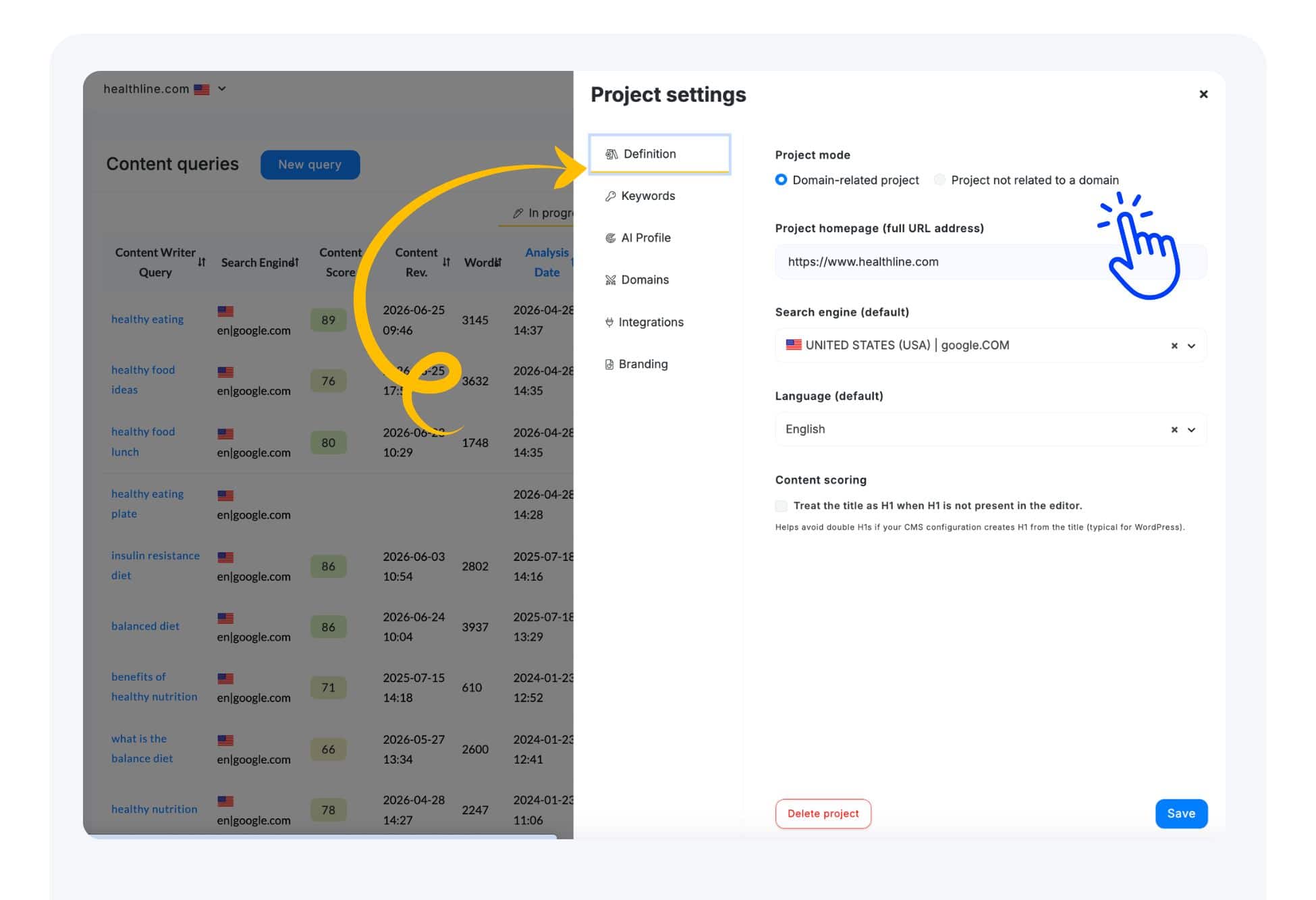
Task: Click the horizontal scrollbar under the table
Action: point(323,837)
